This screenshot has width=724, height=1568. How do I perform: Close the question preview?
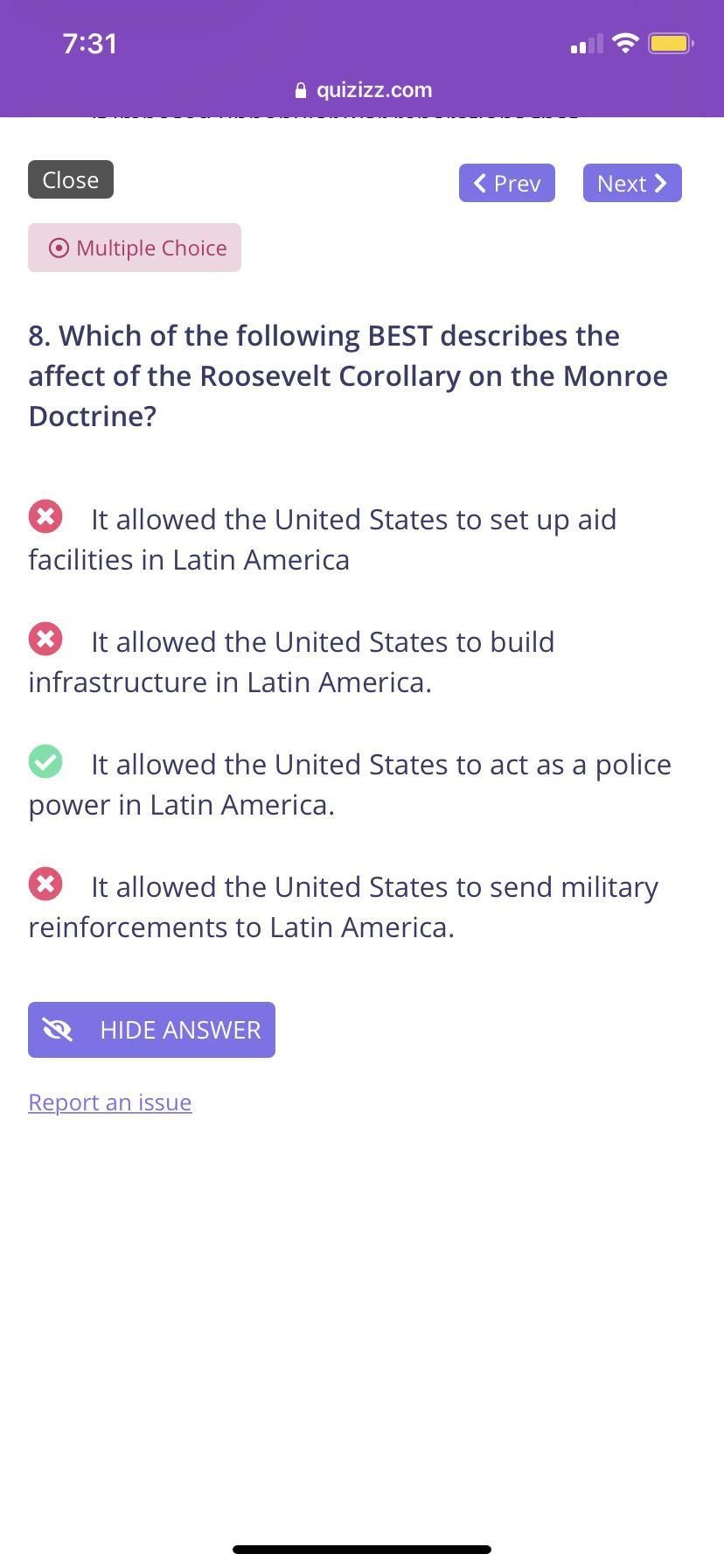click(x=71, y=179)
